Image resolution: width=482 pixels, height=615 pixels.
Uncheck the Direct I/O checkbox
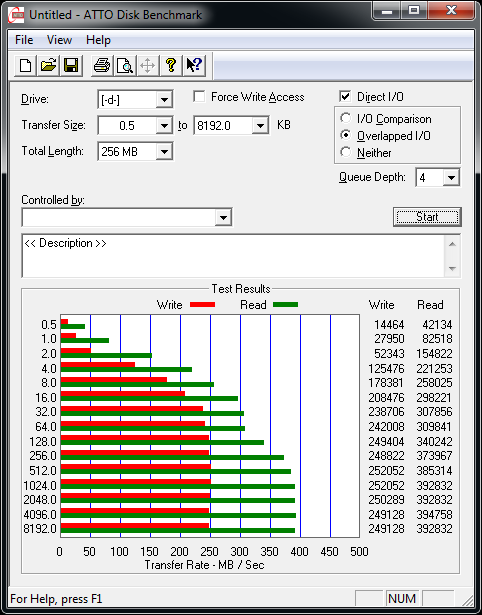tap(345, 96)
